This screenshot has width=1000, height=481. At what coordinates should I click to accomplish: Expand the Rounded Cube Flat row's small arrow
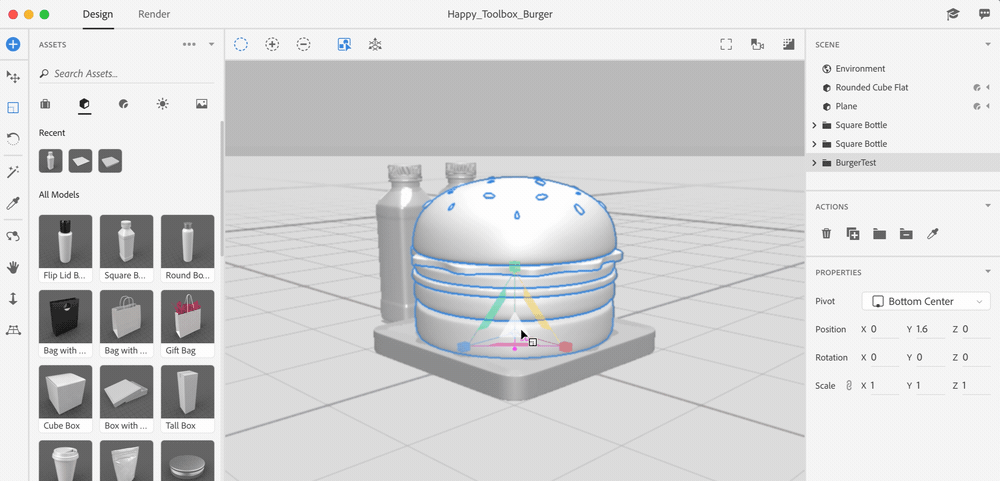[988, 87]
